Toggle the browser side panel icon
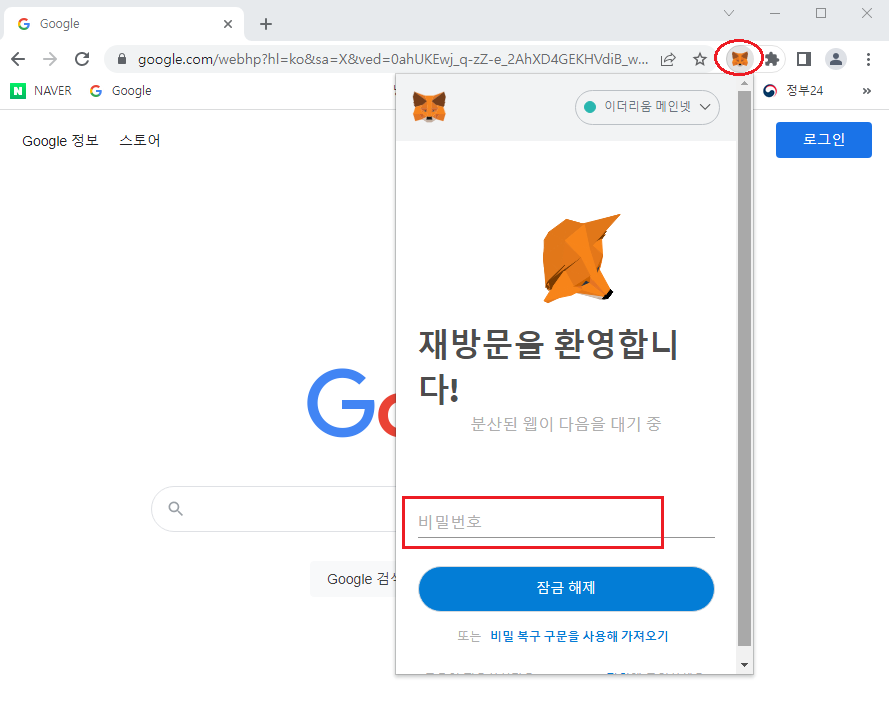The width and height of the screenshot is (889, 717). click(x=803, y=59)
